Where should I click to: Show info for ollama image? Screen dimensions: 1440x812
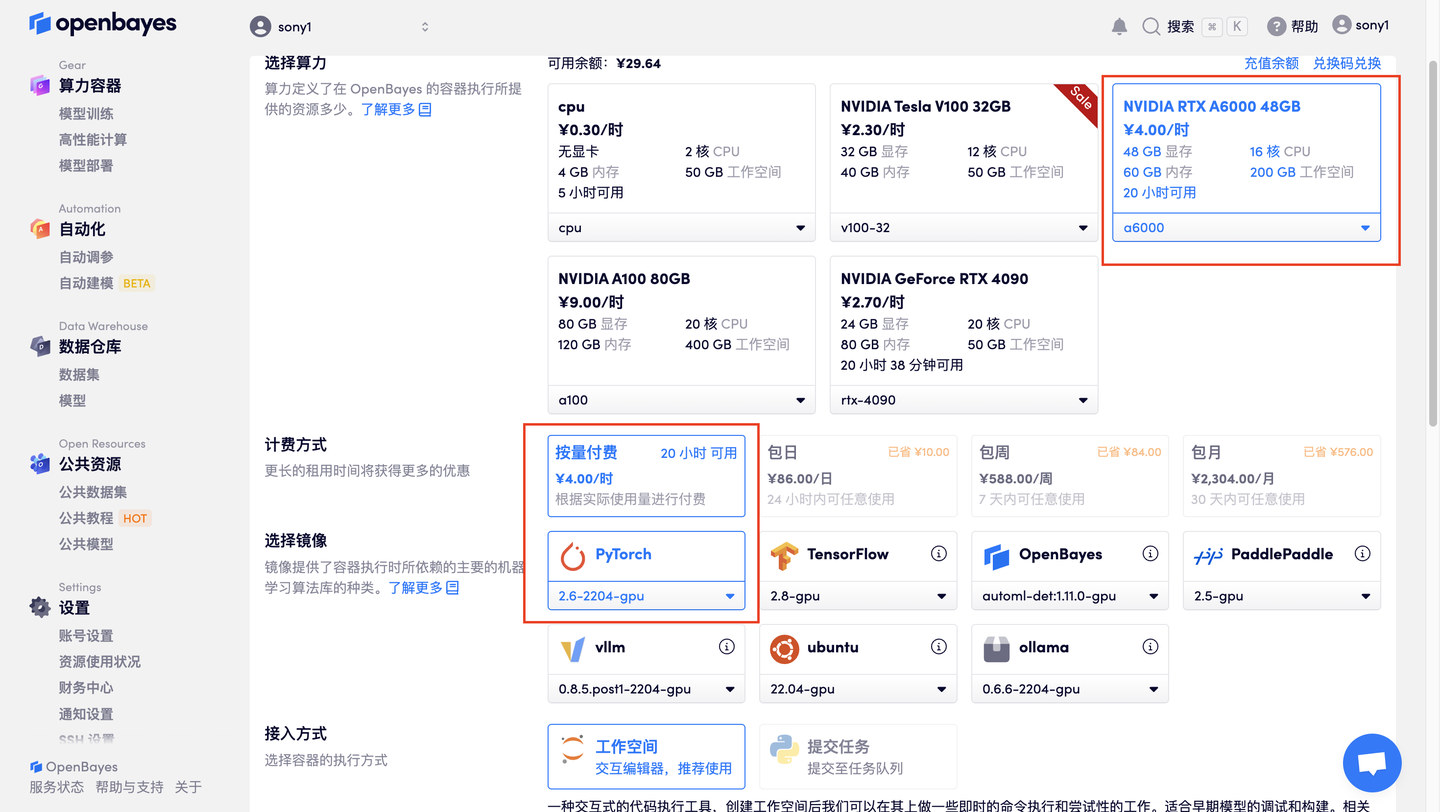(x=1150, y=647)
